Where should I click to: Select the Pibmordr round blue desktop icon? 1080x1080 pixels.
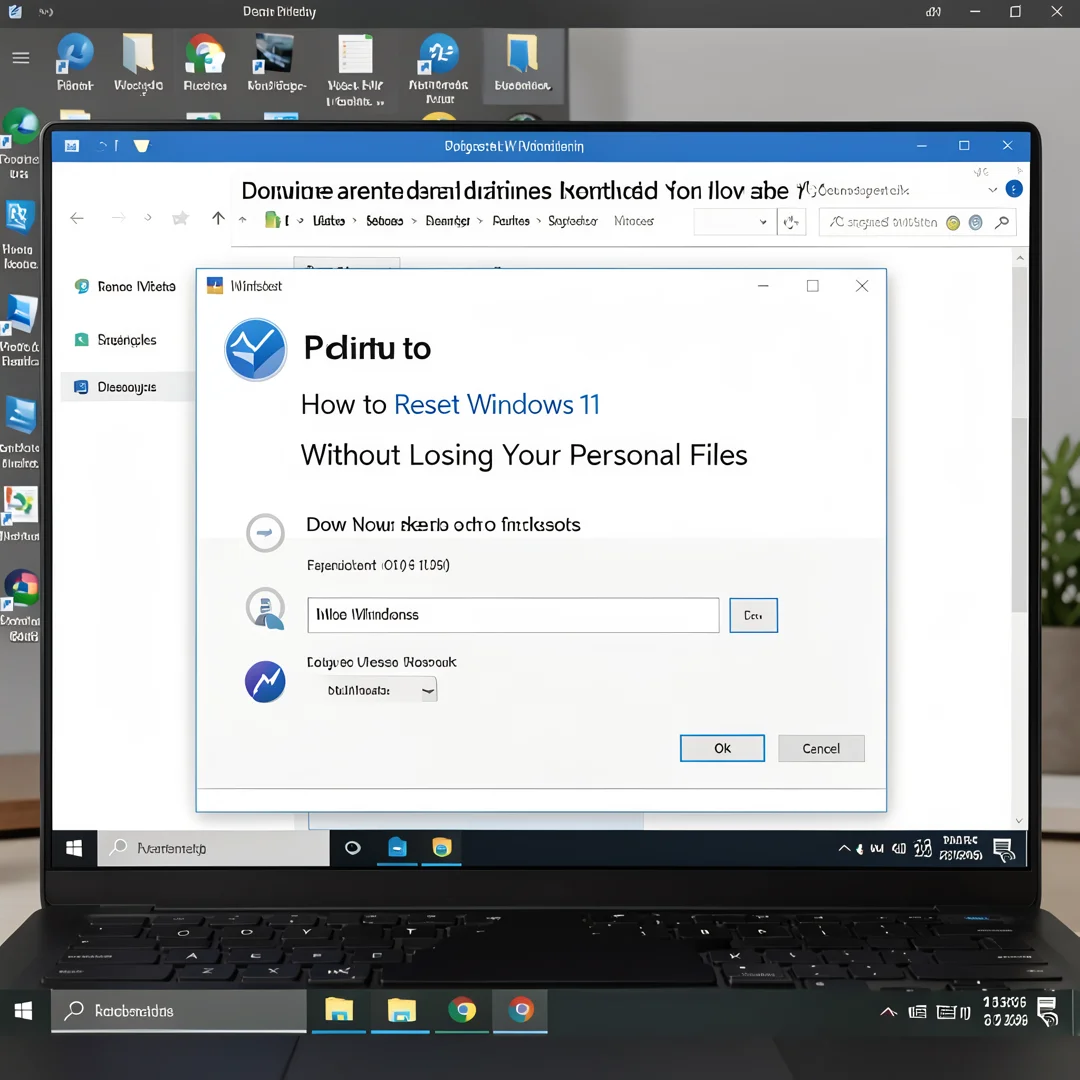coord(439,68)
